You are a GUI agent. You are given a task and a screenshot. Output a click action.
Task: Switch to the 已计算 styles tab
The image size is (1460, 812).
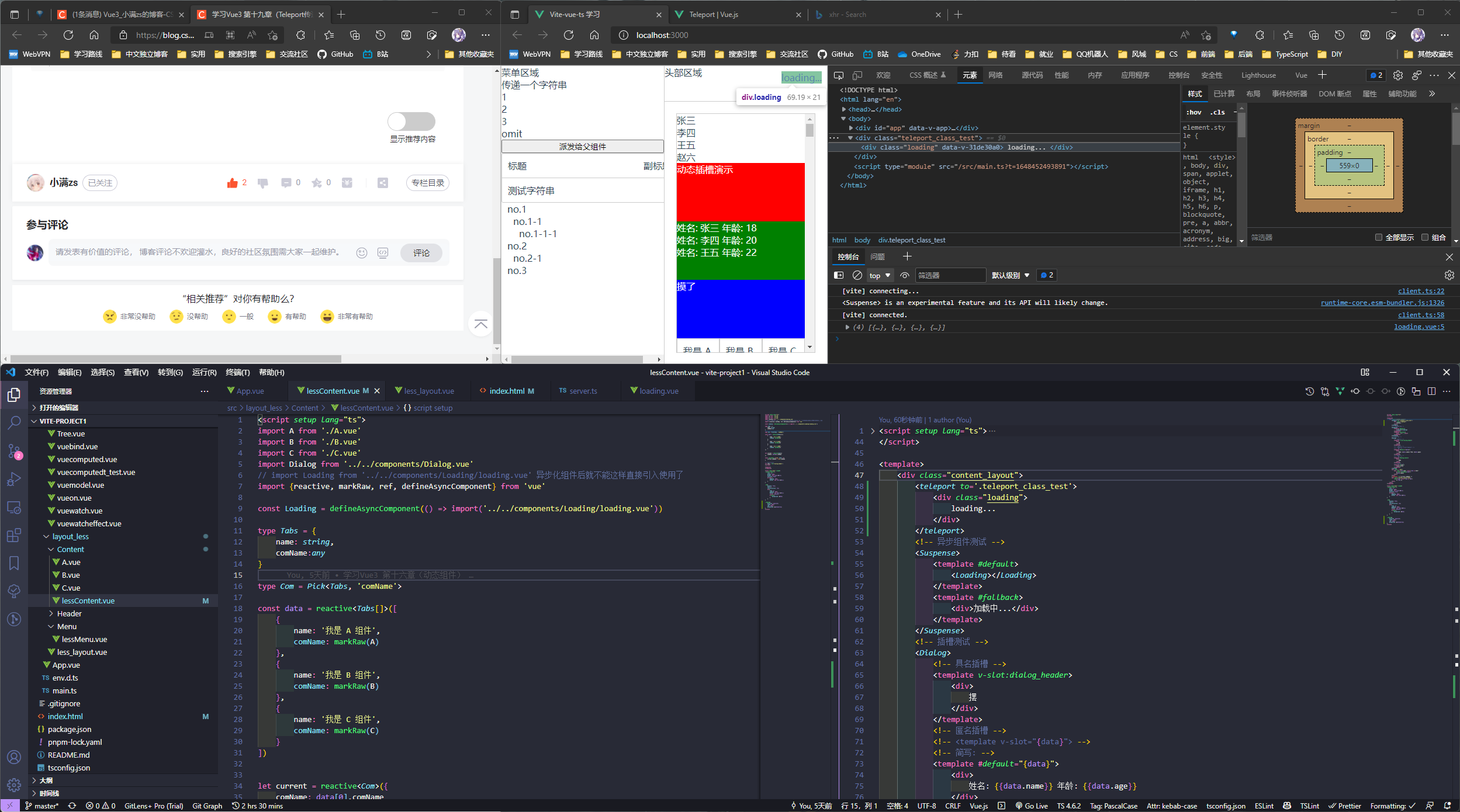click(1224, 93)
